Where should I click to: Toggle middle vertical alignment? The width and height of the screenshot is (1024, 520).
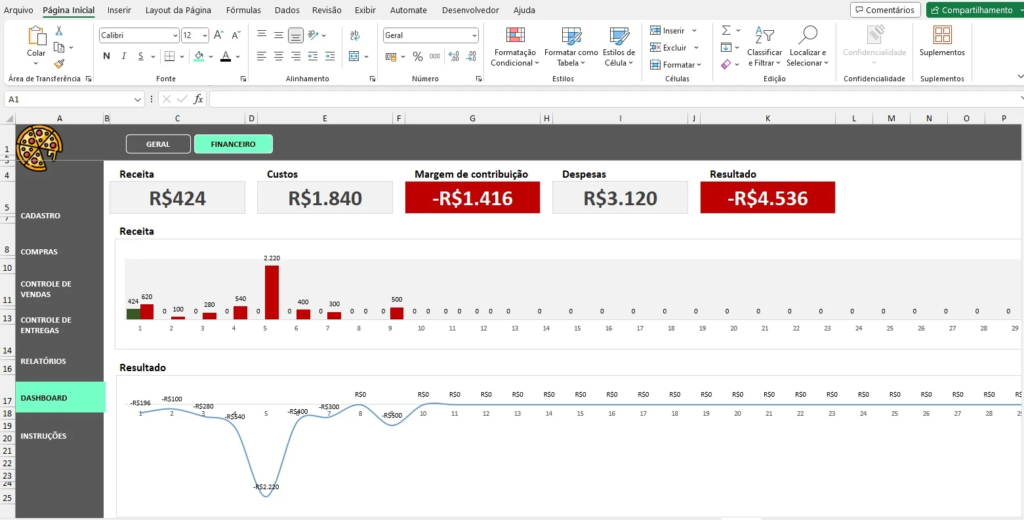(x=278, y=35)
